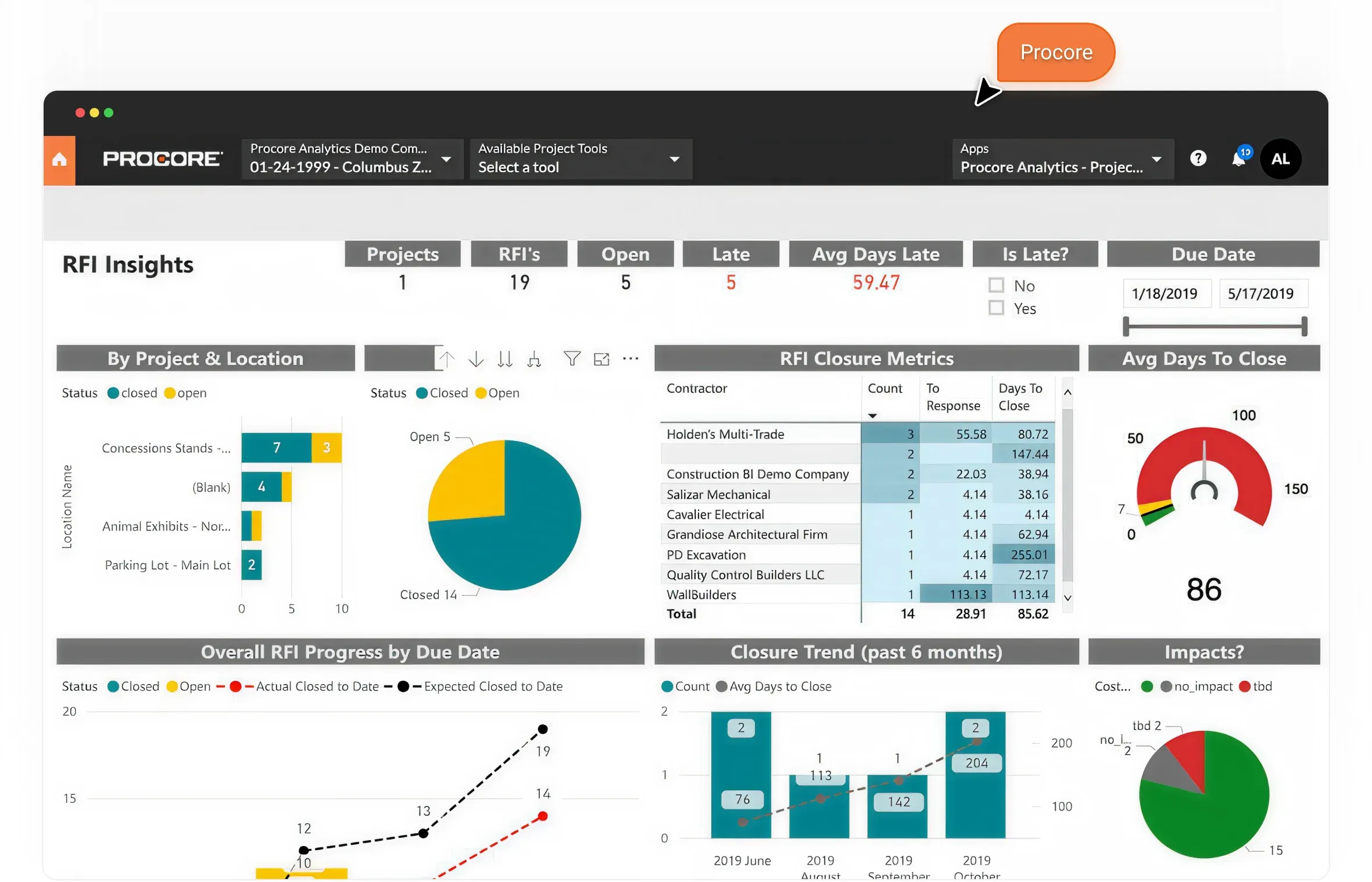1372x882 pixels.
Task: Click the Count column header
Action: click(x=884, y=388)
